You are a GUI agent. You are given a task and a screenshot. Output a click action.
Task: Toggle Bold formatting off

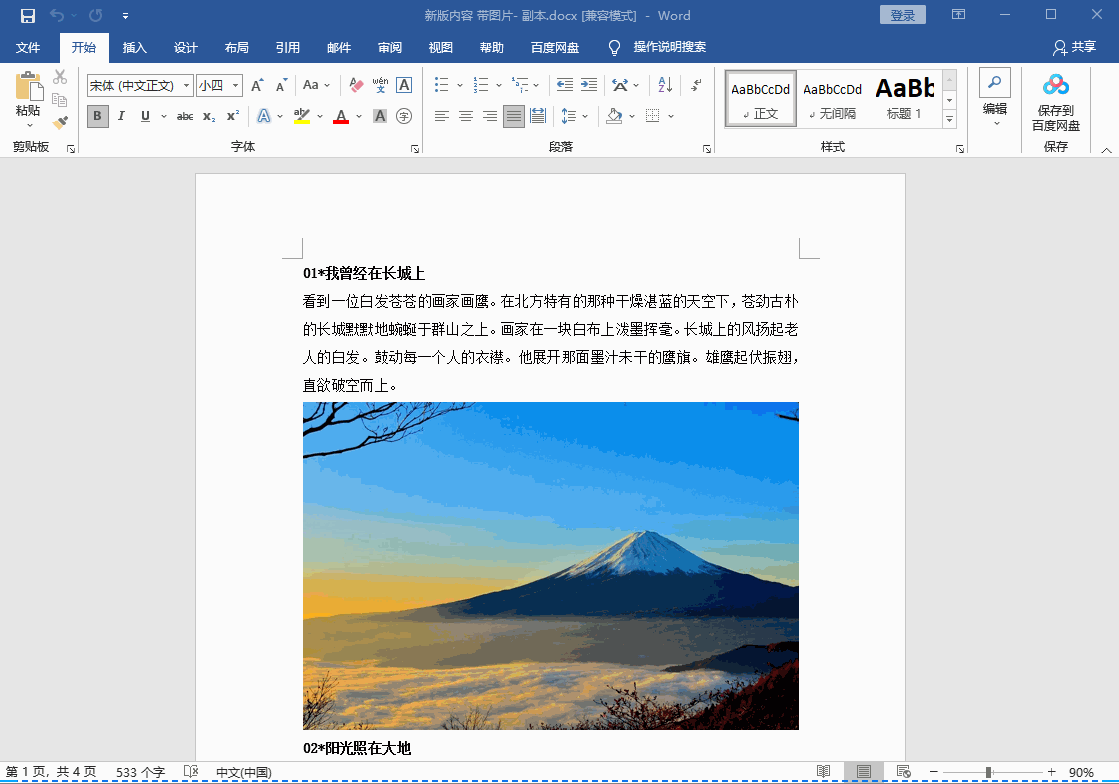[97, 116]
